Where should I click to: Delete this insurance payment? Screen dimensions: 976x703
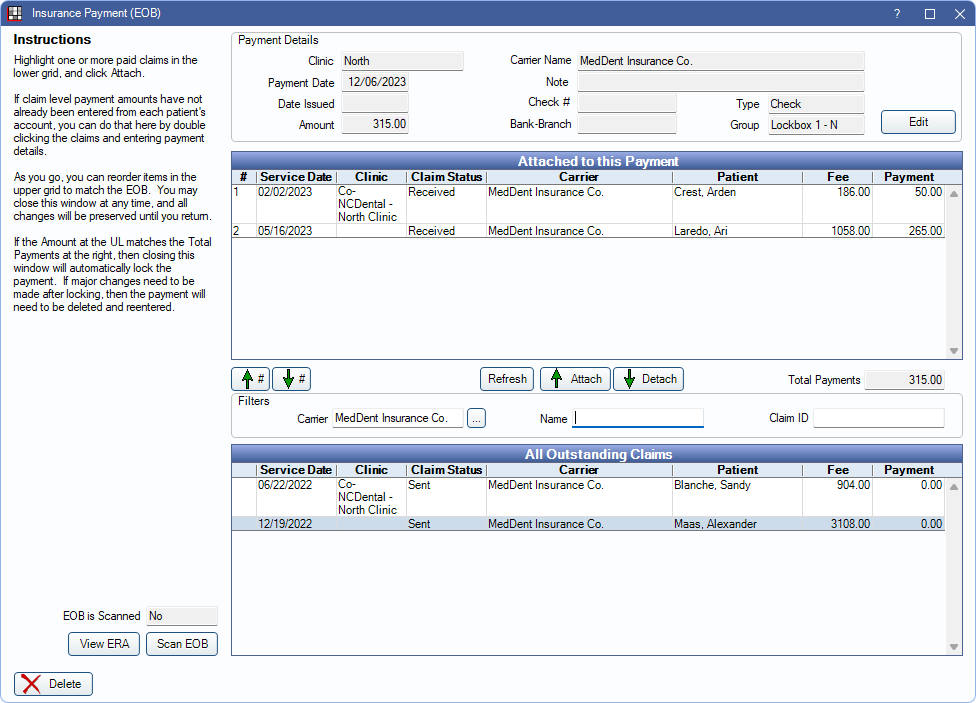click(54, 684)
